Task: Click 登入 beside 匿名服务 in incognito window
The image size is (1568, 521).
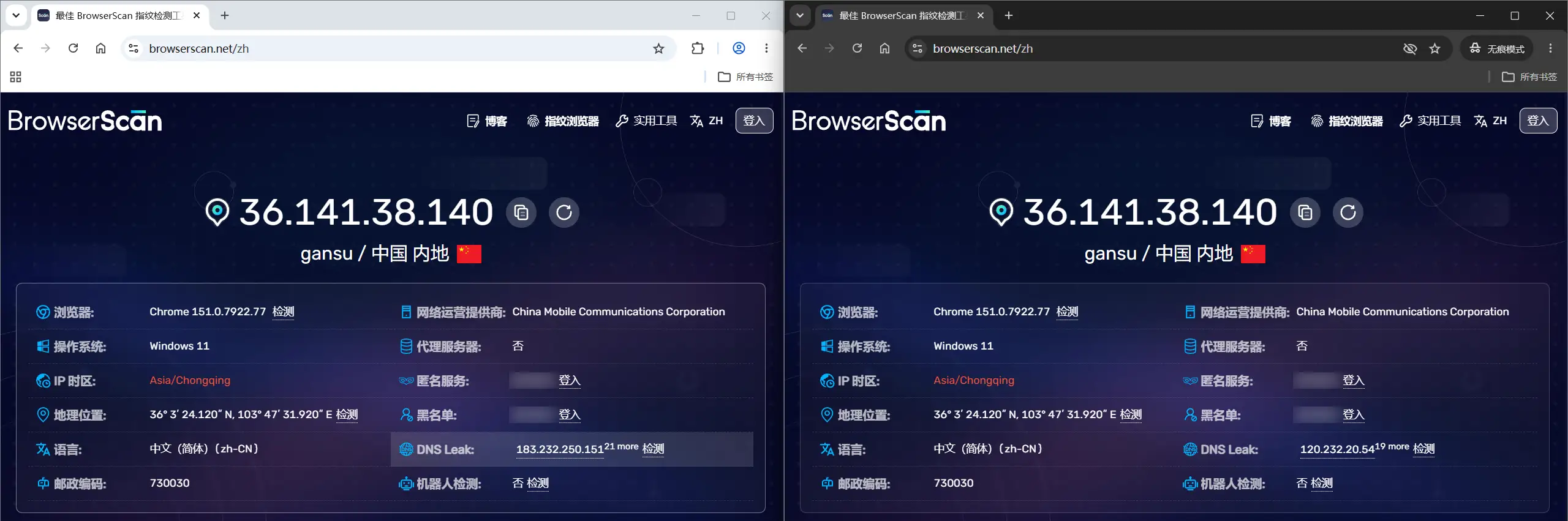Action: (x=1354, y=380)
